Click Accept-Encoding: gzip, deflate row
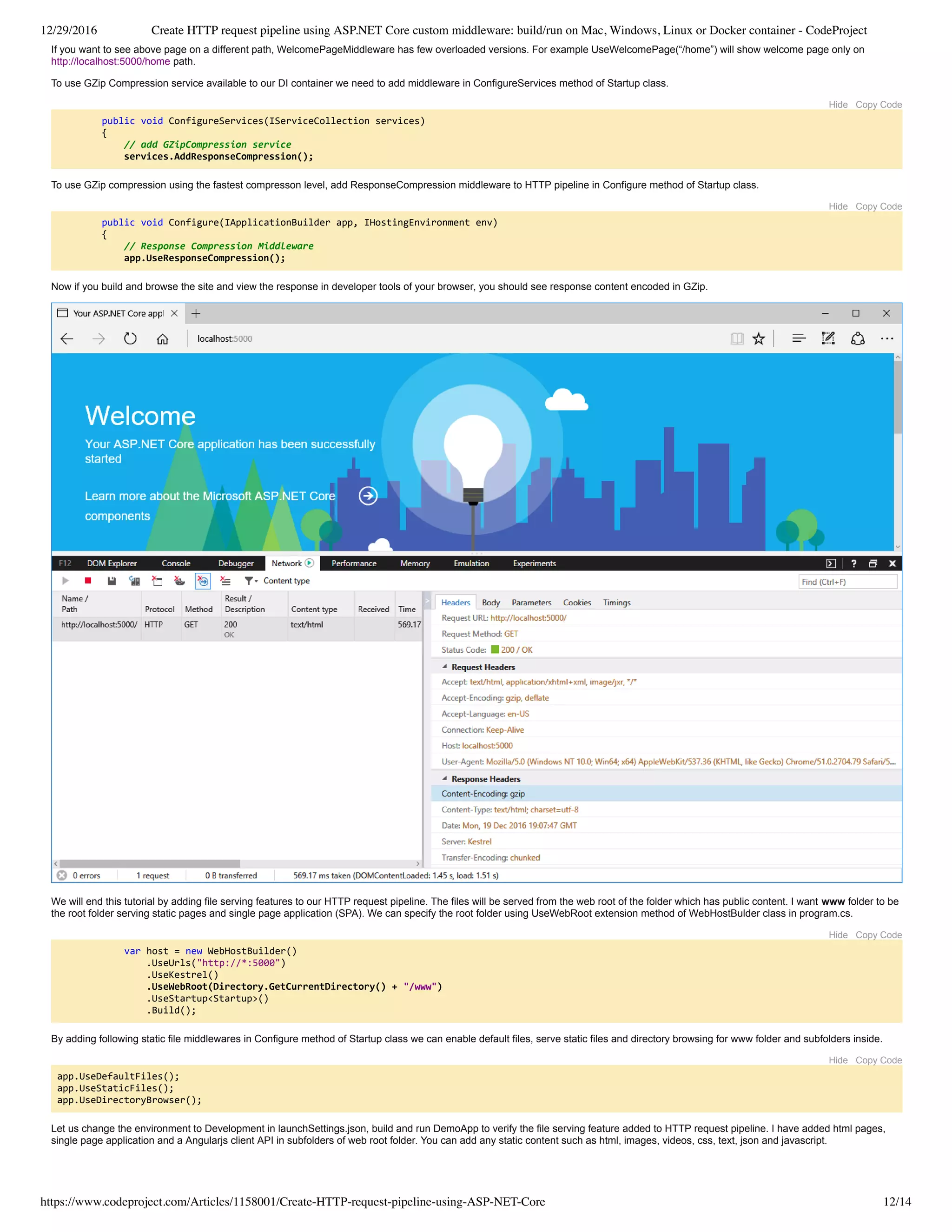 coord(666,697)
